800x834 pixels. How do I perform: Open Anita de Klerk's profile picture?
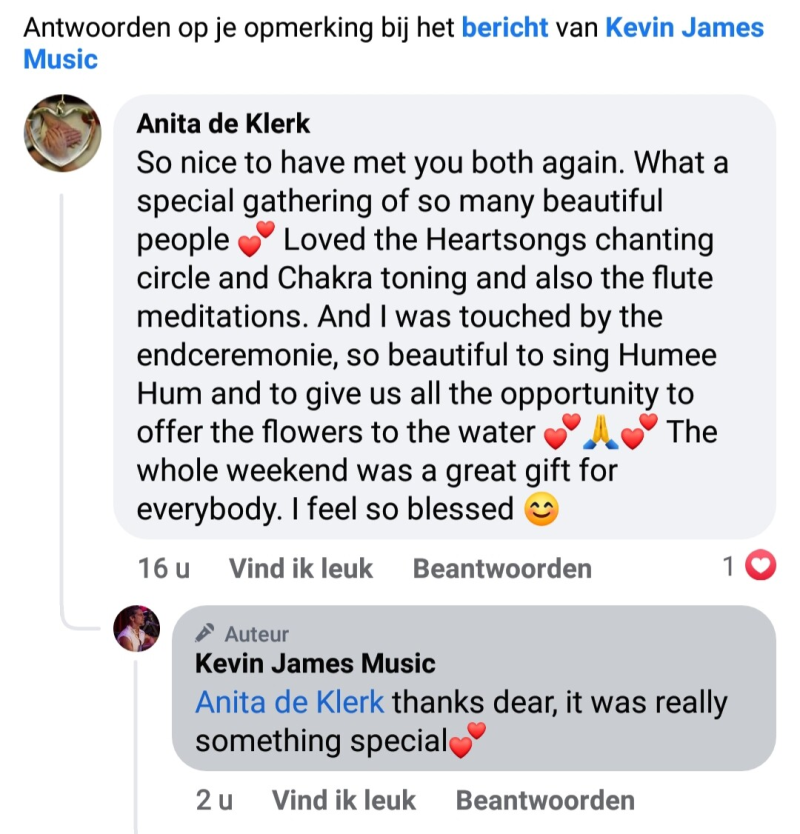62,134
